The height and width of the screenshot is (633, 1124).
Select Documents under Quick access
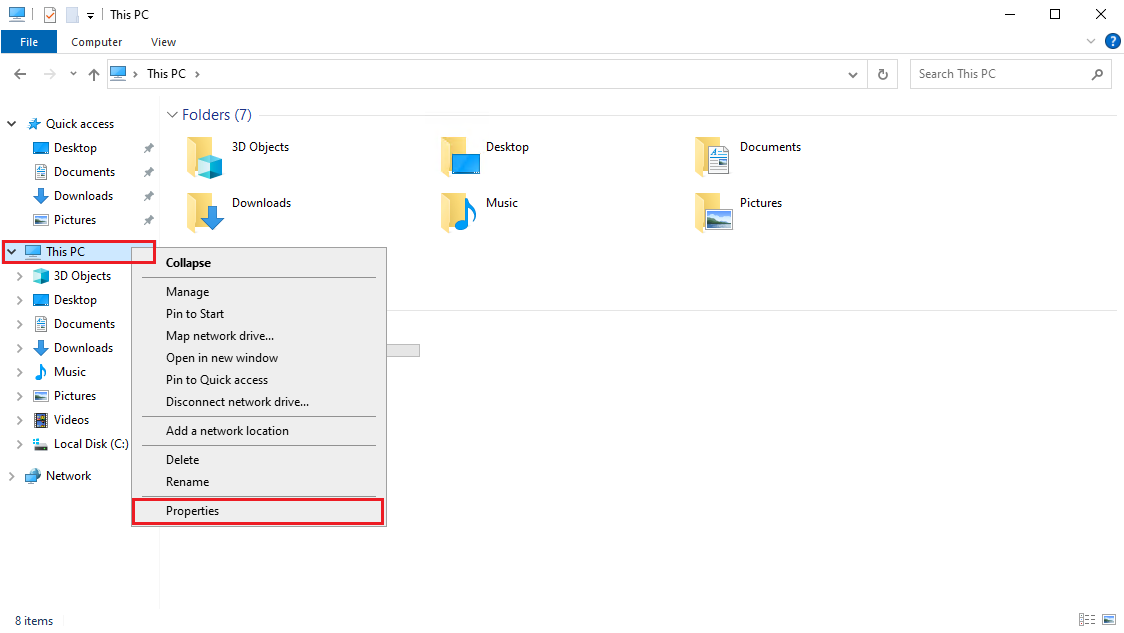point(85,172)
